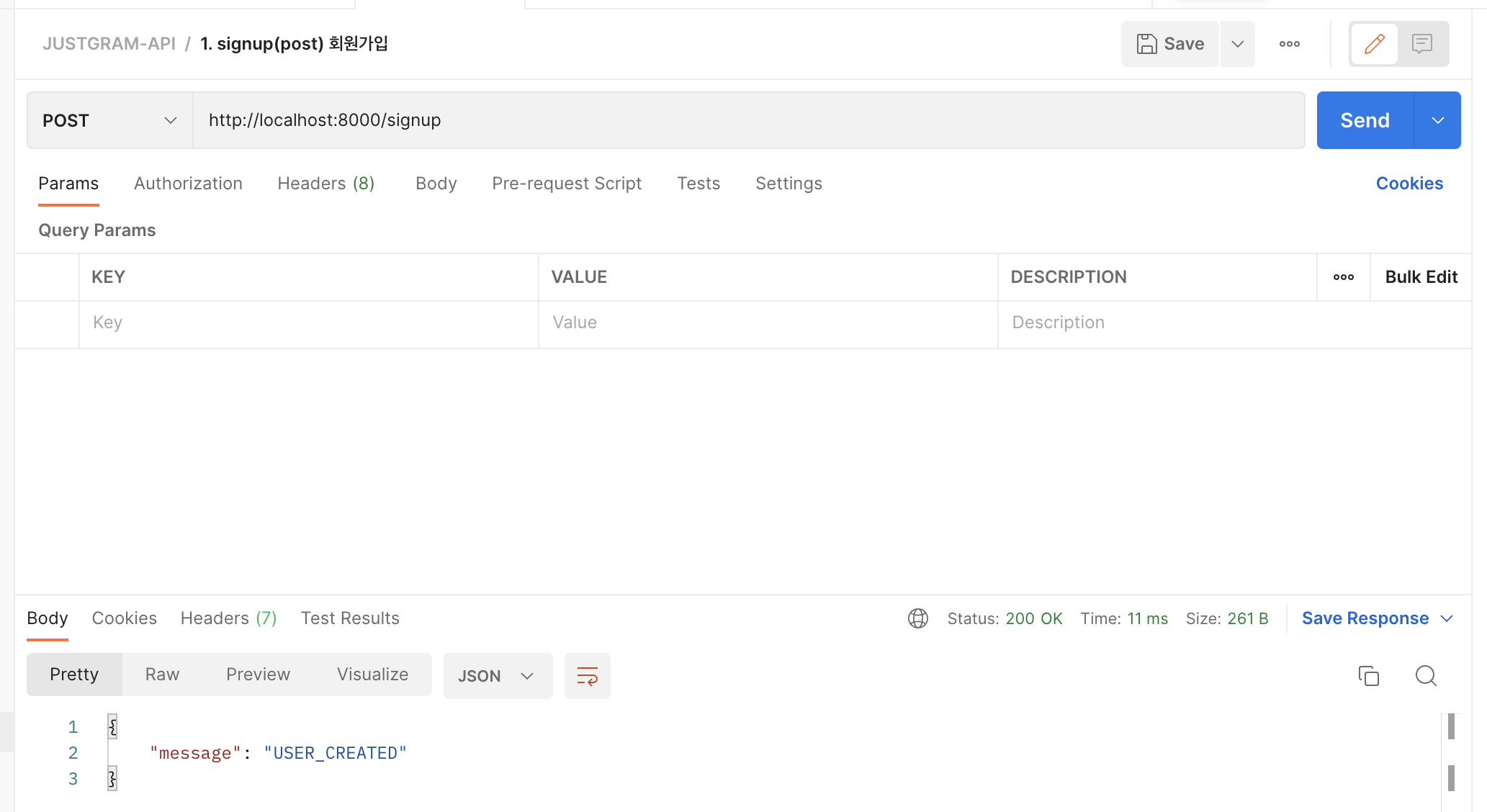
Task: Copy response body with copy icon
Action: [x=1368, y=676]
